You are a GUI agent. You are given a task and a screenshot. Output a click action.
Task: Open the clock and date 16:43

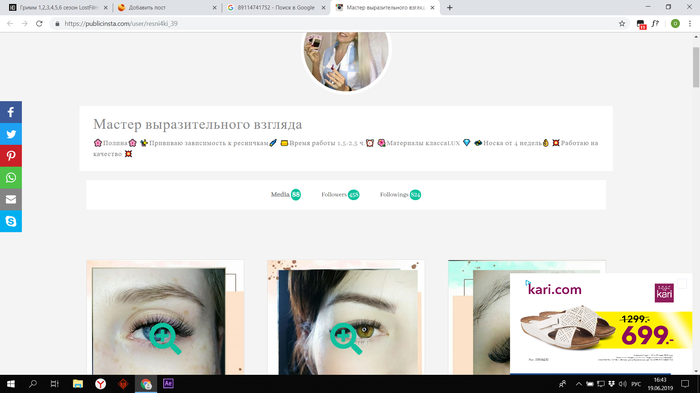[x=660, y=384]
